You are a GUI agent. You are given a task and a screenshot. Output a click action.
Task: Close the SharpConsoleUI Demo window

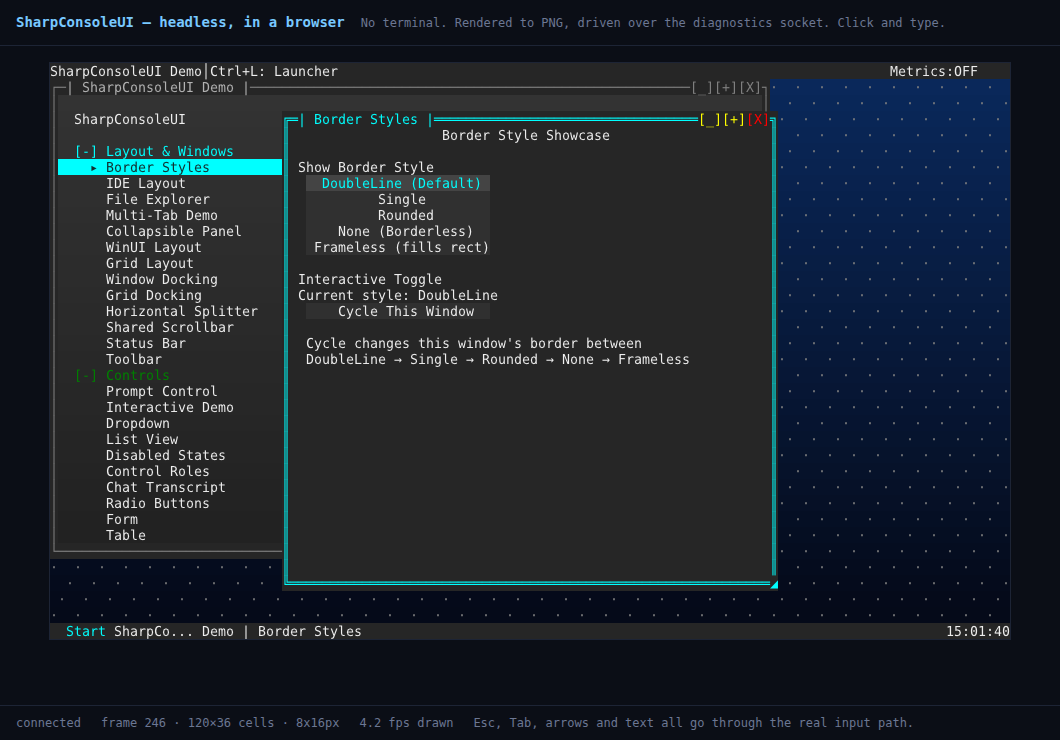tap(750, 88)
